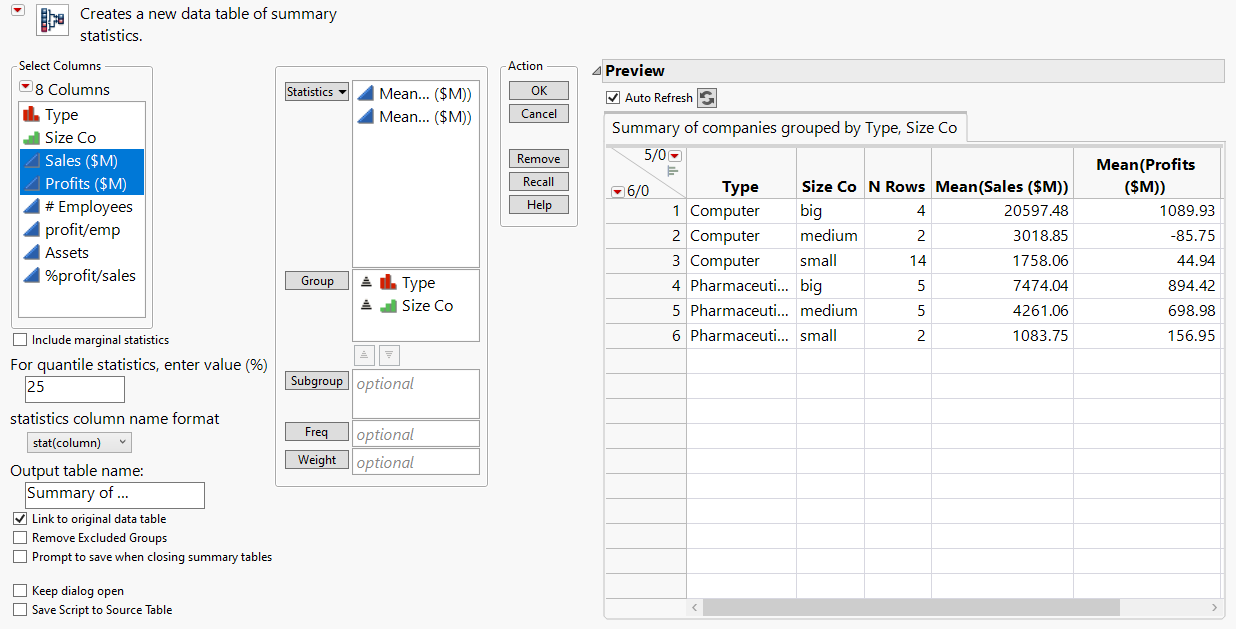The image size is (1236, 629).
Task: Open the red triangle menu on 8 Columns
Action: [25, 88]
